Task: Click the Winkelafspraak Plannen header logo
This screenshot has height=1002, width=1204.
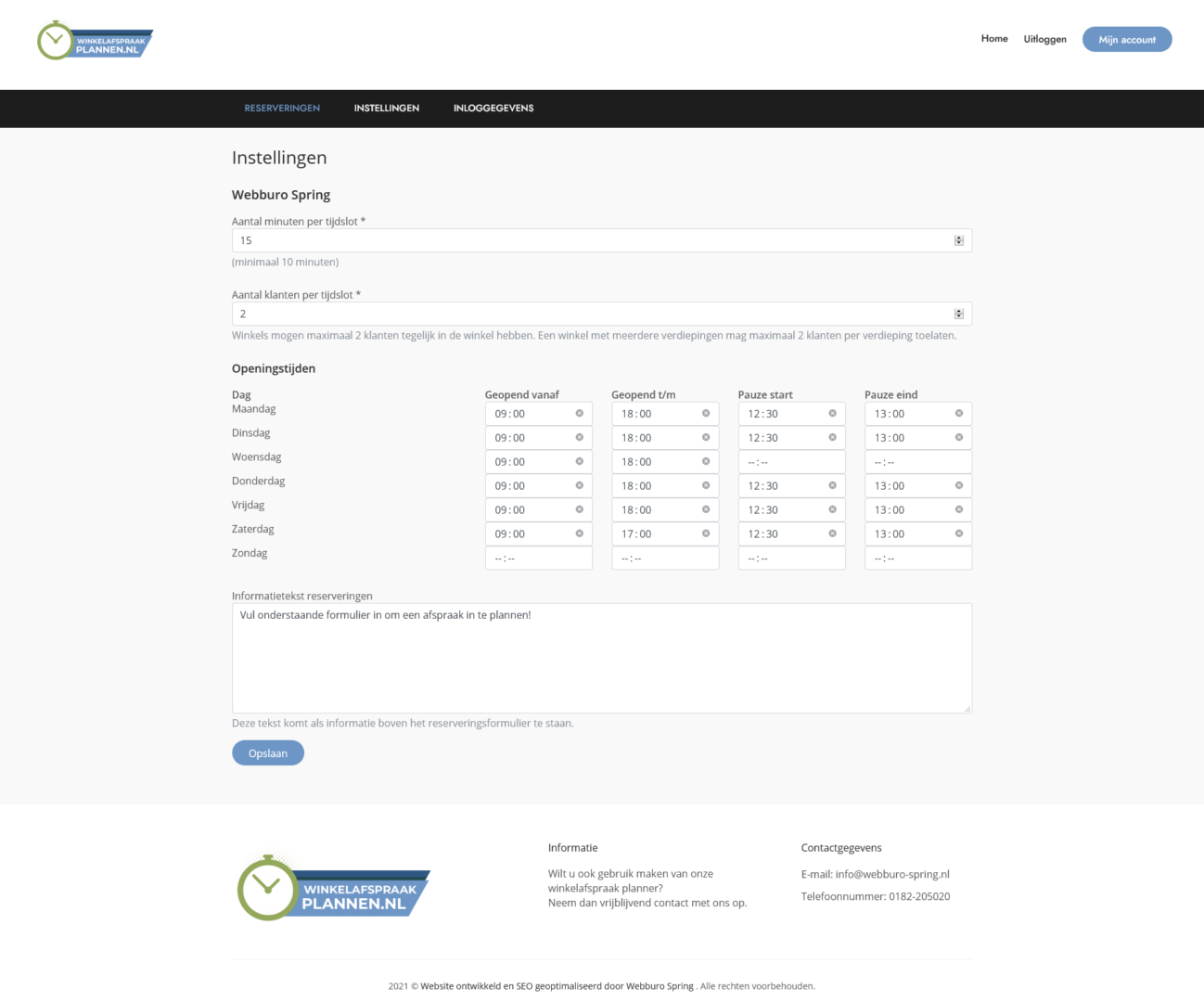Action: tap(95, 41)
